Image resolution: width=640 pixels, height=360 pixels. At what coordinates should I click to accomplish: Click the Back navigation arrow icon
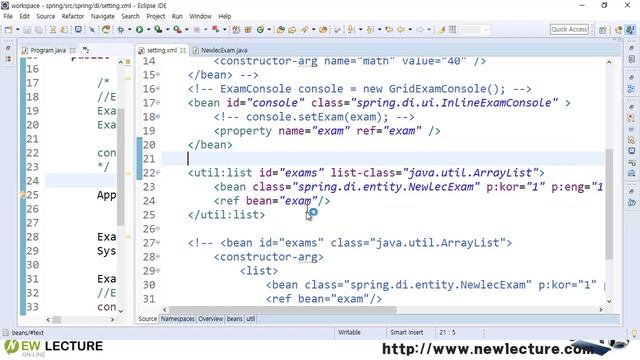[x=401, y=29]
